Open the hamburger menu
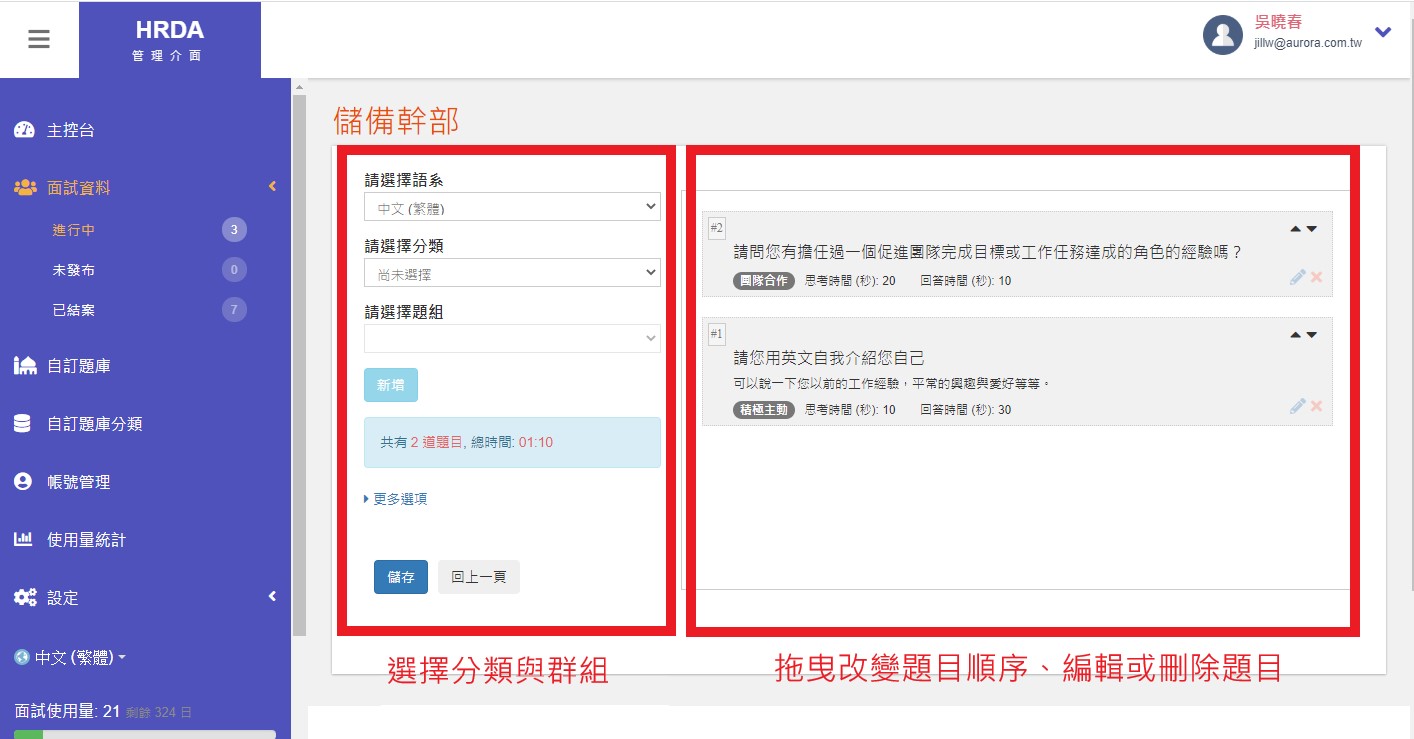 coord(39,40)
